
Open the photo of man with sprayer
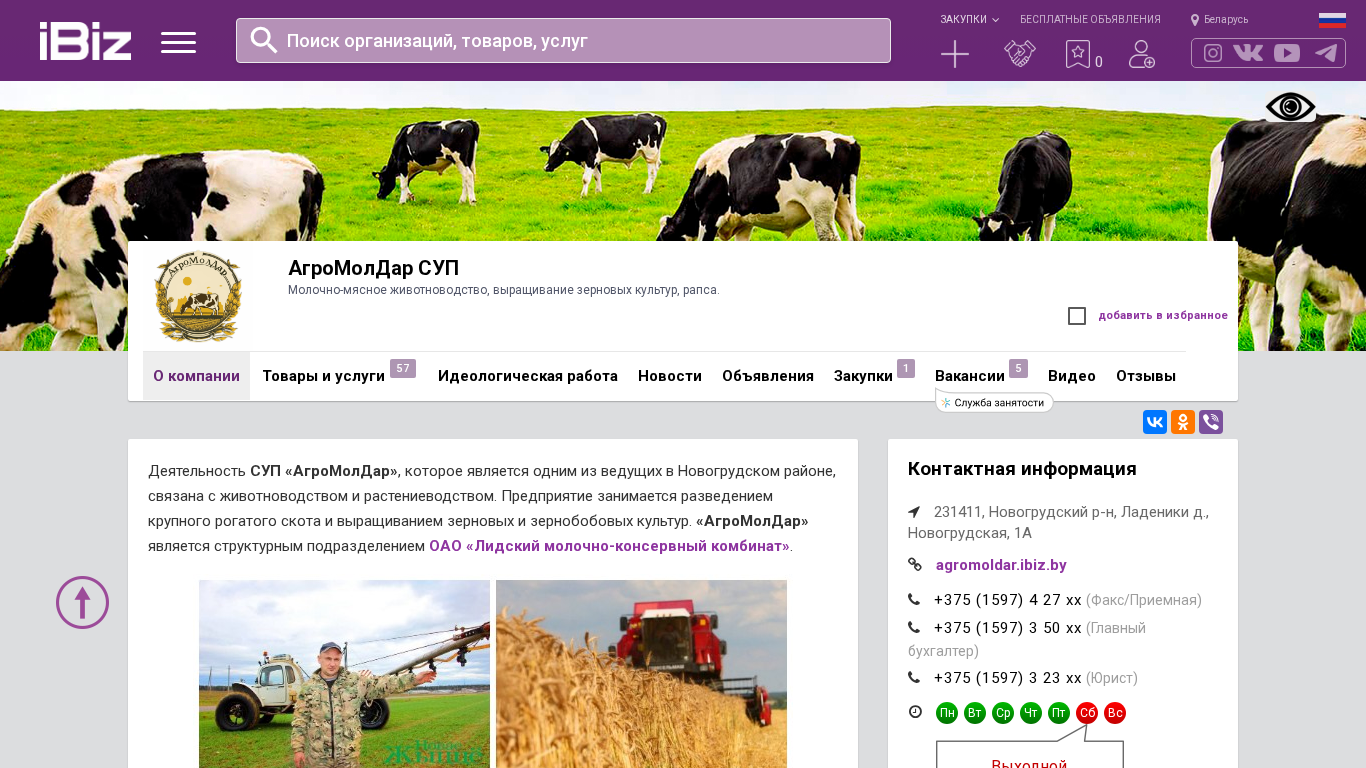344,674
